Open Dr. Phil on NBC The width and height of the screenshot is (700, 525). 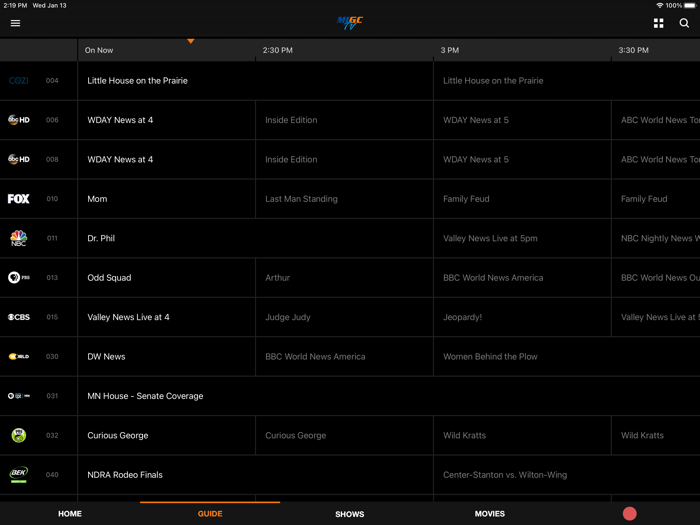[x=255, y=238]
